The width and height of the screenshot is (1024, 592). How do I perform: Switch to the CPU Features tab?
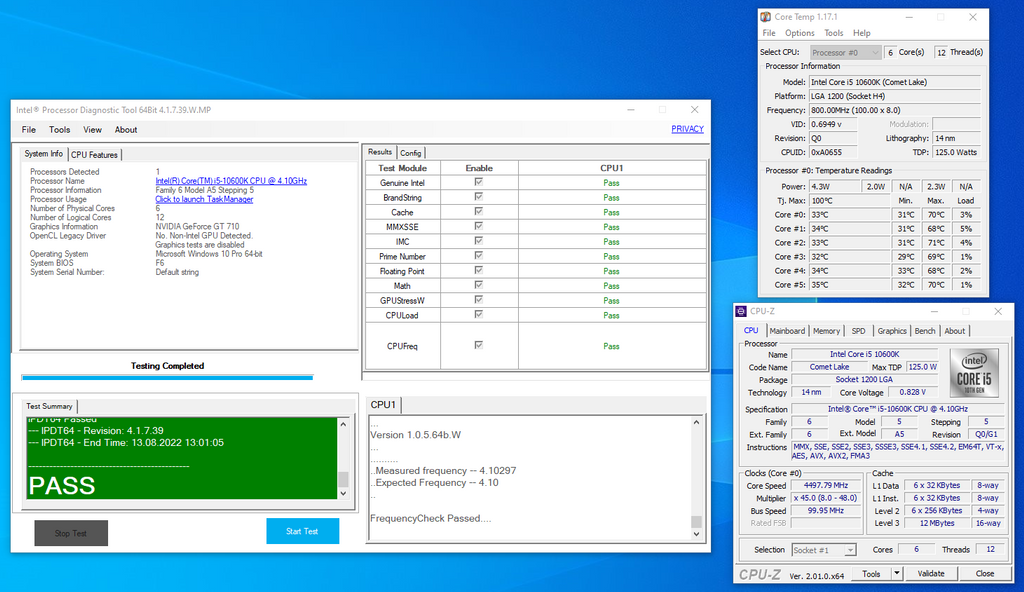point(94,155)
